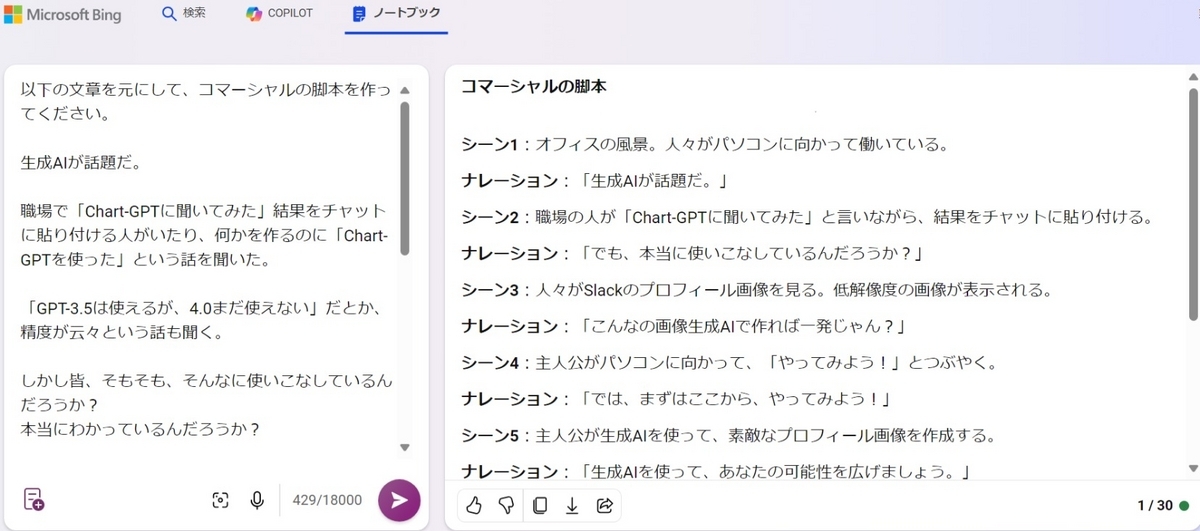The image size is (1200, 531).
Task: Give the response a thumbs down
Action: coord(507,506)
